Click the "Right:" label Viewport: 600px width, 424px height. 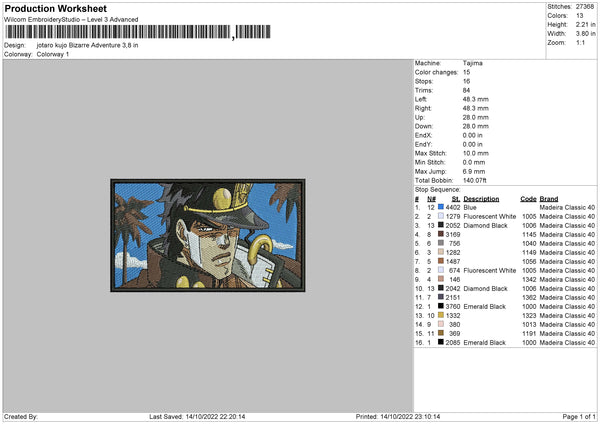423,108
